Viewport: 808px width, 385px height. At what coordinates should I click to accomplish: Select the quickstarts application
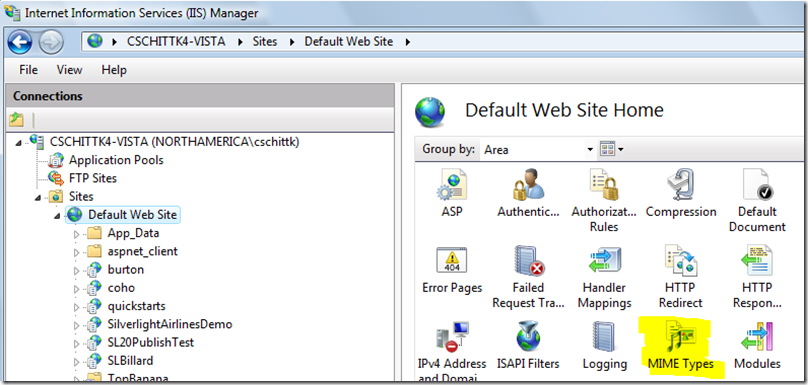point(137,306)
